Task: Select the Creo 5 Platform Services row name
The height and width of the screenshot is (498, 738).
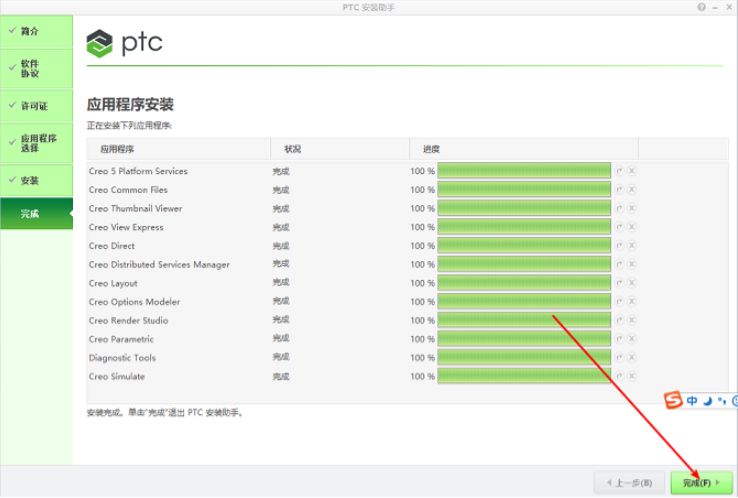Action: pyautogui.click(x=138, y=171)
